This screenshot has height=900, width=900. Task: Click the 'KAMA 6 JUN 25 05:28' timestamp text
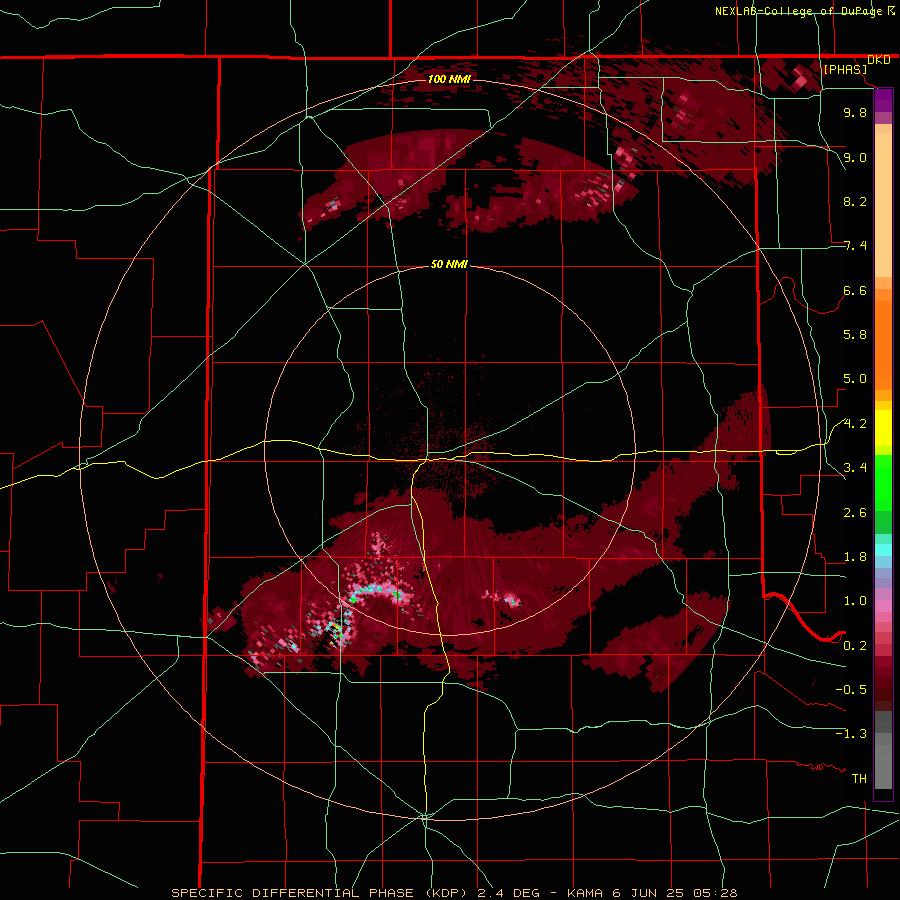652,893
